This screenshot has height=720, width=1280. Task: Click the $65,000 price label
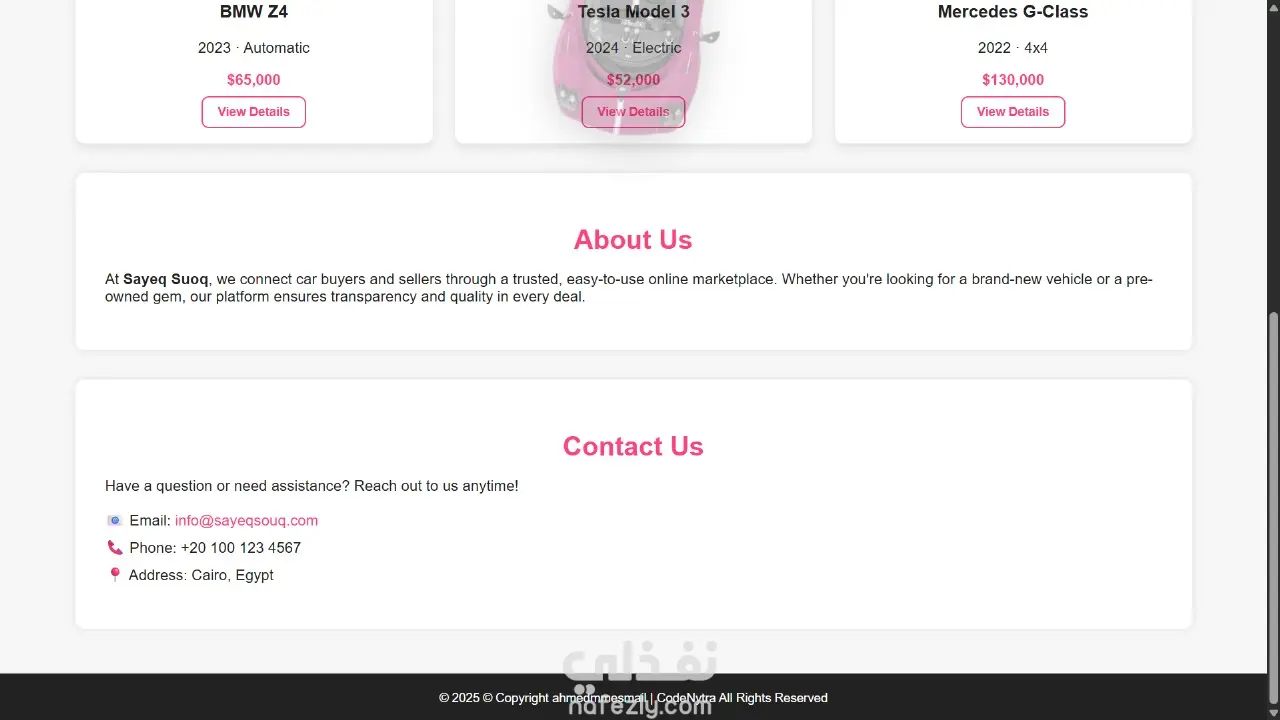(x=254, y=80)
